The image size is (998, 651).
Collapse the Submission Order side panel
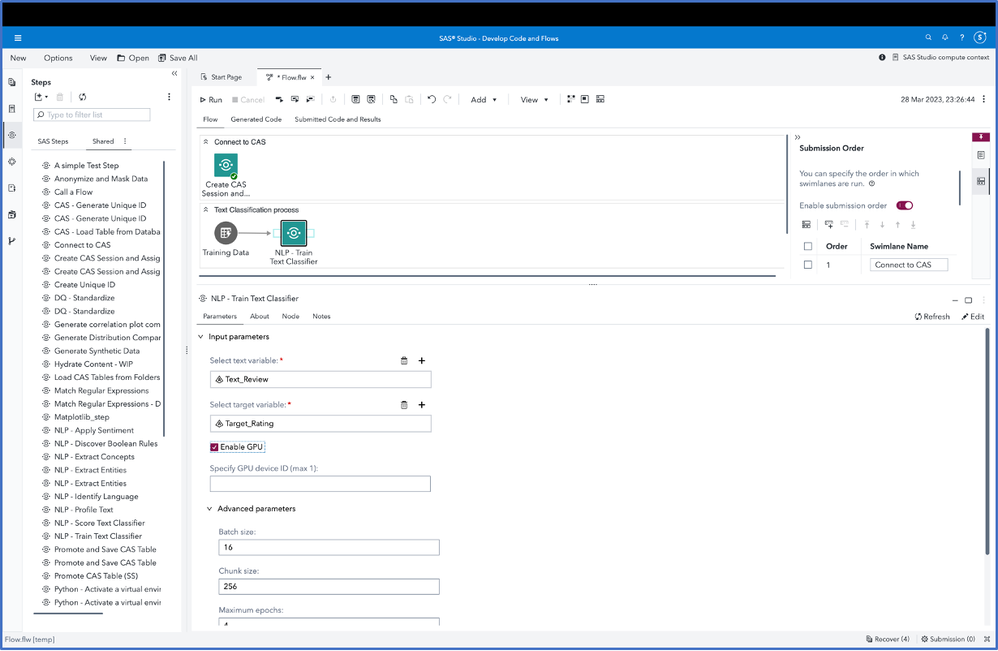pos(798,137)
